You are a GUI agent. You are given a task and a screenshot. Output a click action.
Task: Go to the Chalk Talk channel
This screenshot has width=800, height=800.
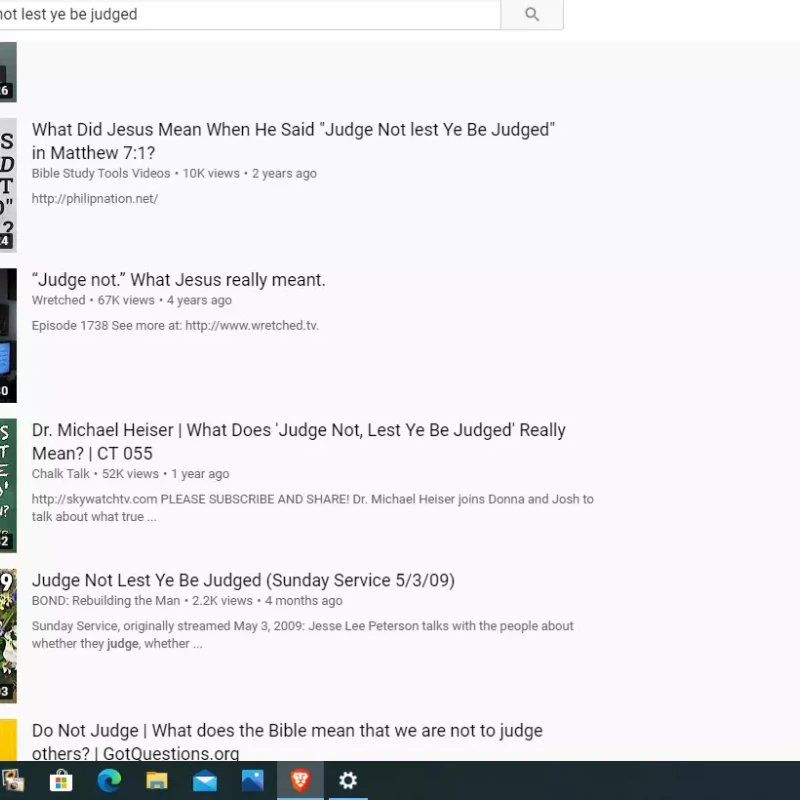tap(61, 474)
